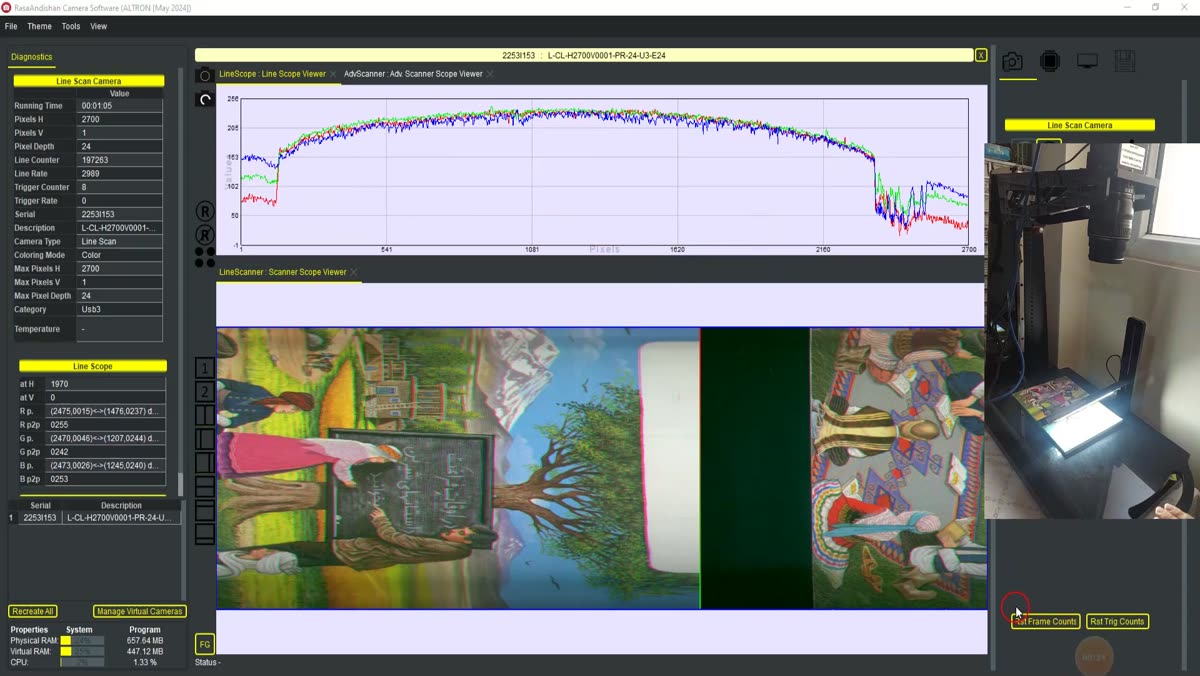Click the floppy disk save icon tab
This screenshot has height=676, width=1200.
1125,62
